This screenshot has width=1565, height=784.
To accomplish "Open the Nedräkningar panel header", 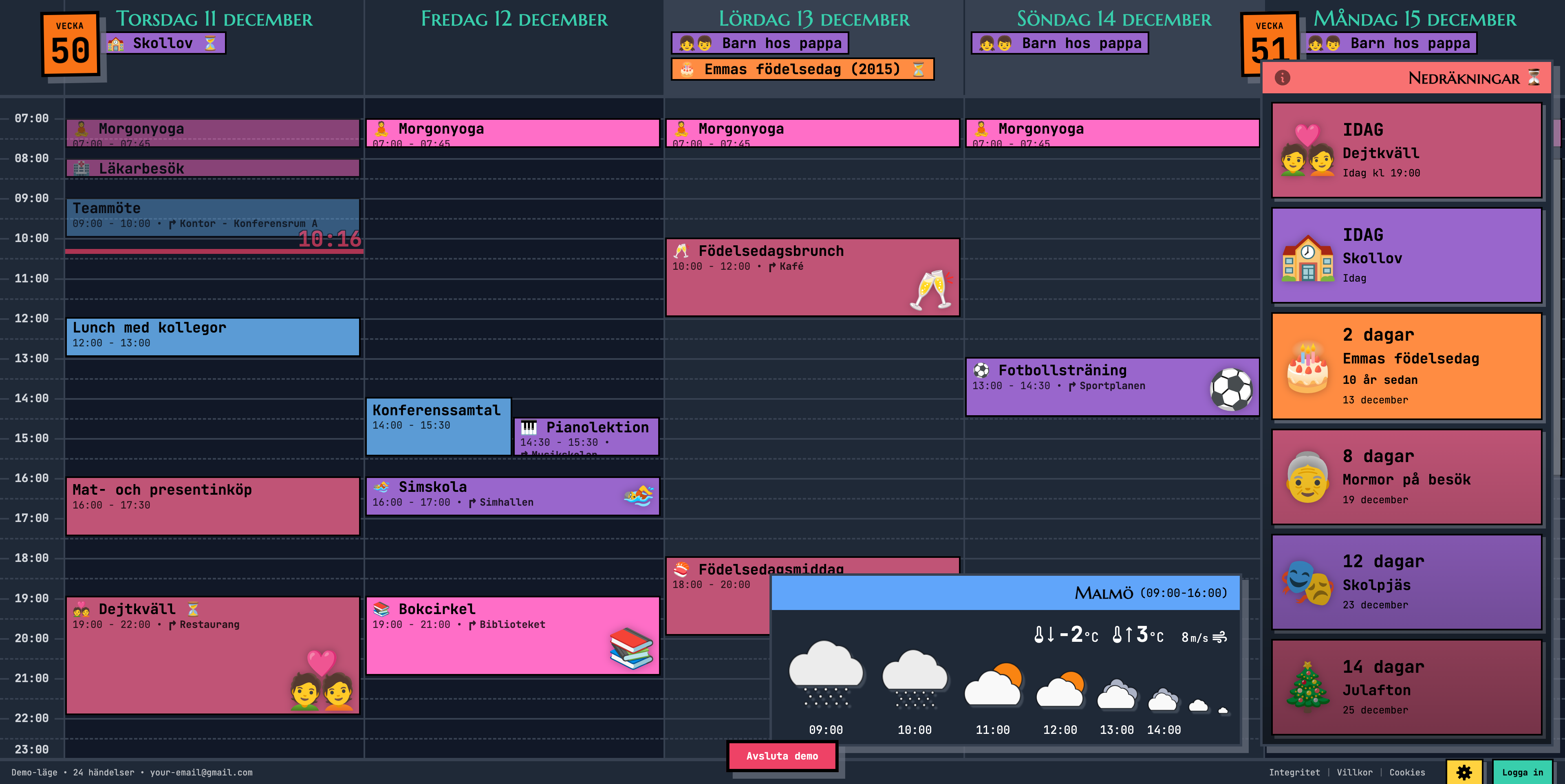I will pyautogui.click(x=1406, y=78).
